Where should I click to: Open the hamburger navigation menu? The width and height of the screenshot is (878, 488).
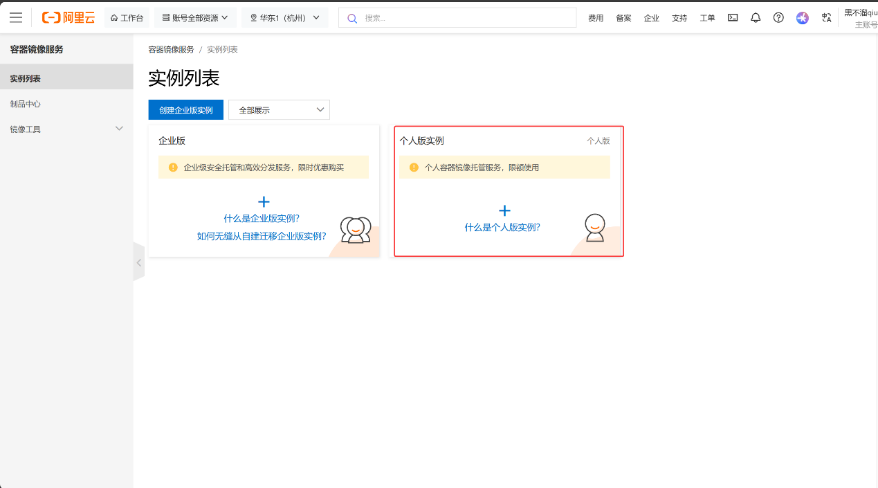pyautogui.click(x=16, y=17)
